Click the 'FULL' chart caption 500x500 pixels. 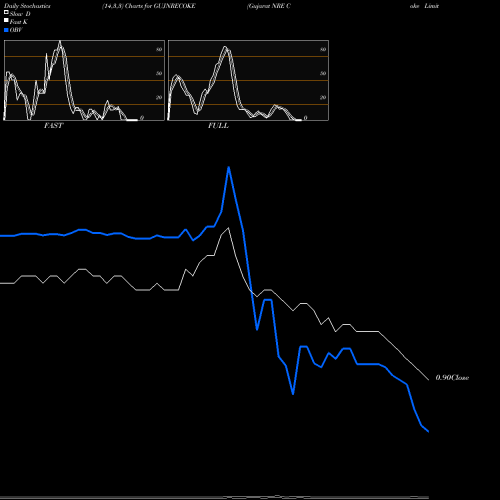(x=218, y=126)
